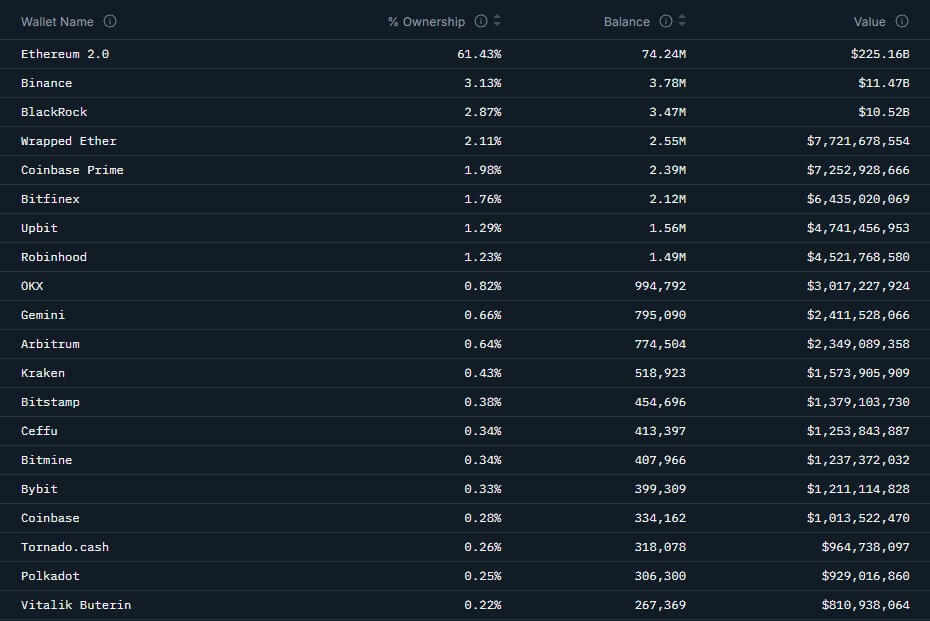Open the Vitalik Buterin wallet
Viewport: 930px width, 621px height.
click(x=76, y=605)
